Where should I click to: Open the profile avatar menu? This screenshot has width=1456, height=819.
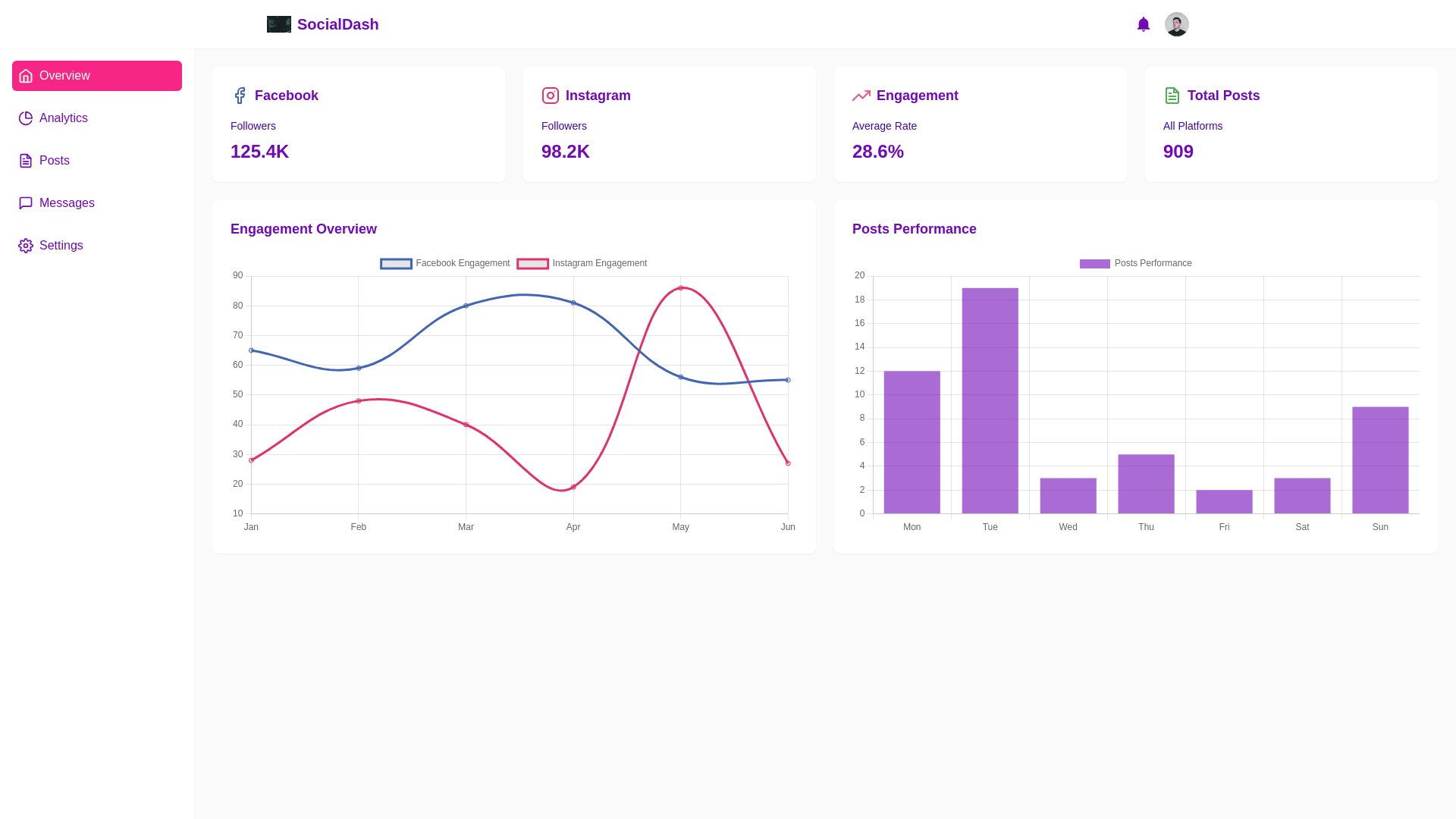(1176, 24)
